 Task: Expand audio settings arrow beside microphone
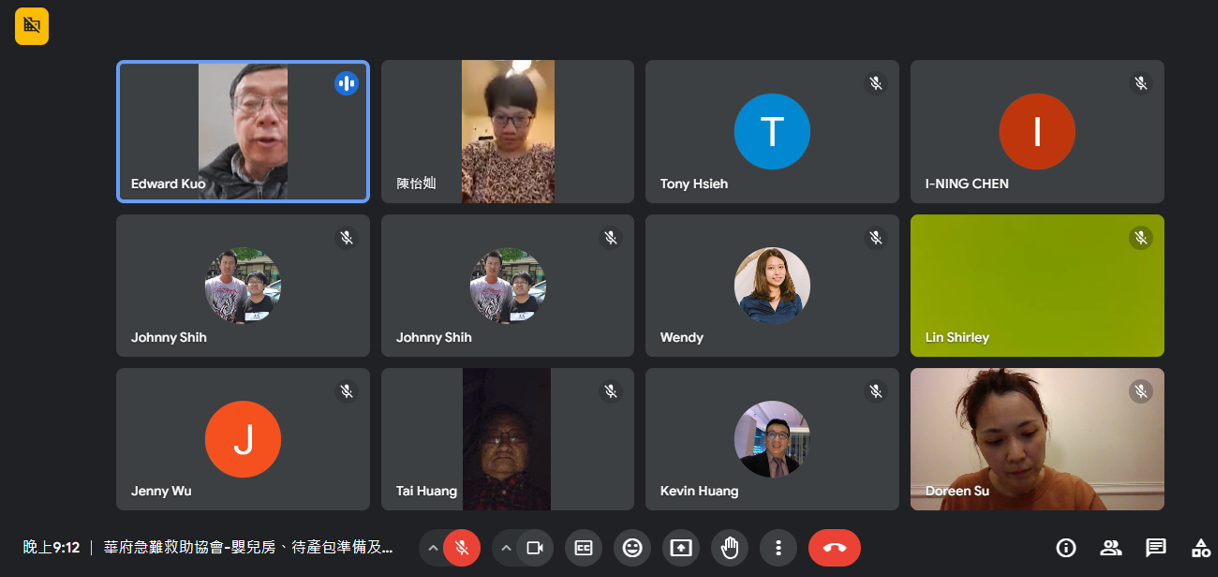pyautogui.click(x=433, y=548)
